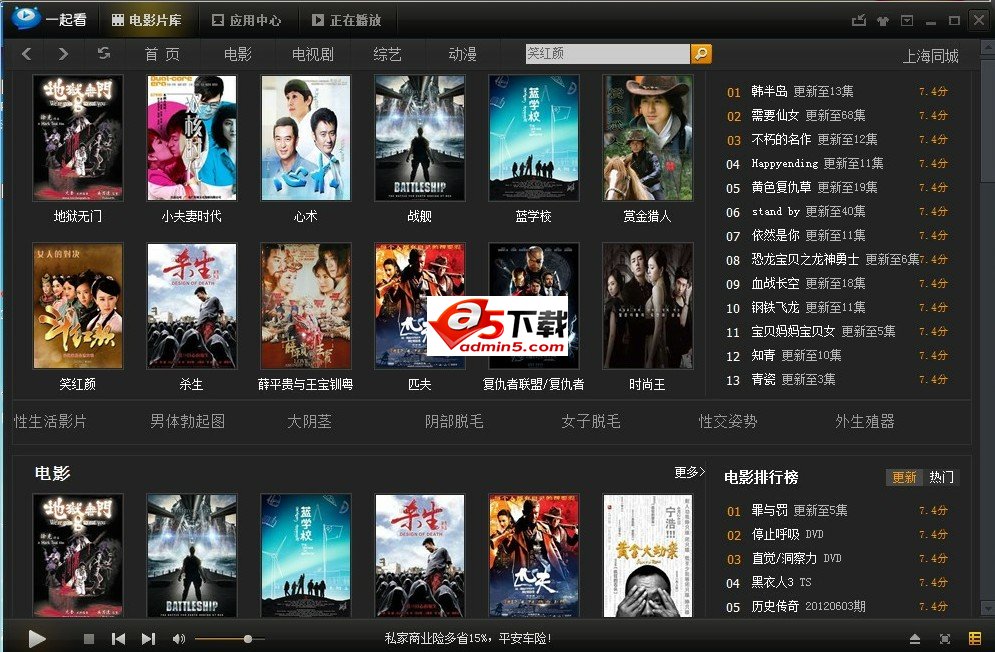Click the back navigation arrow
Viewport: 995px width, 652px height.
tap(27, 54)
